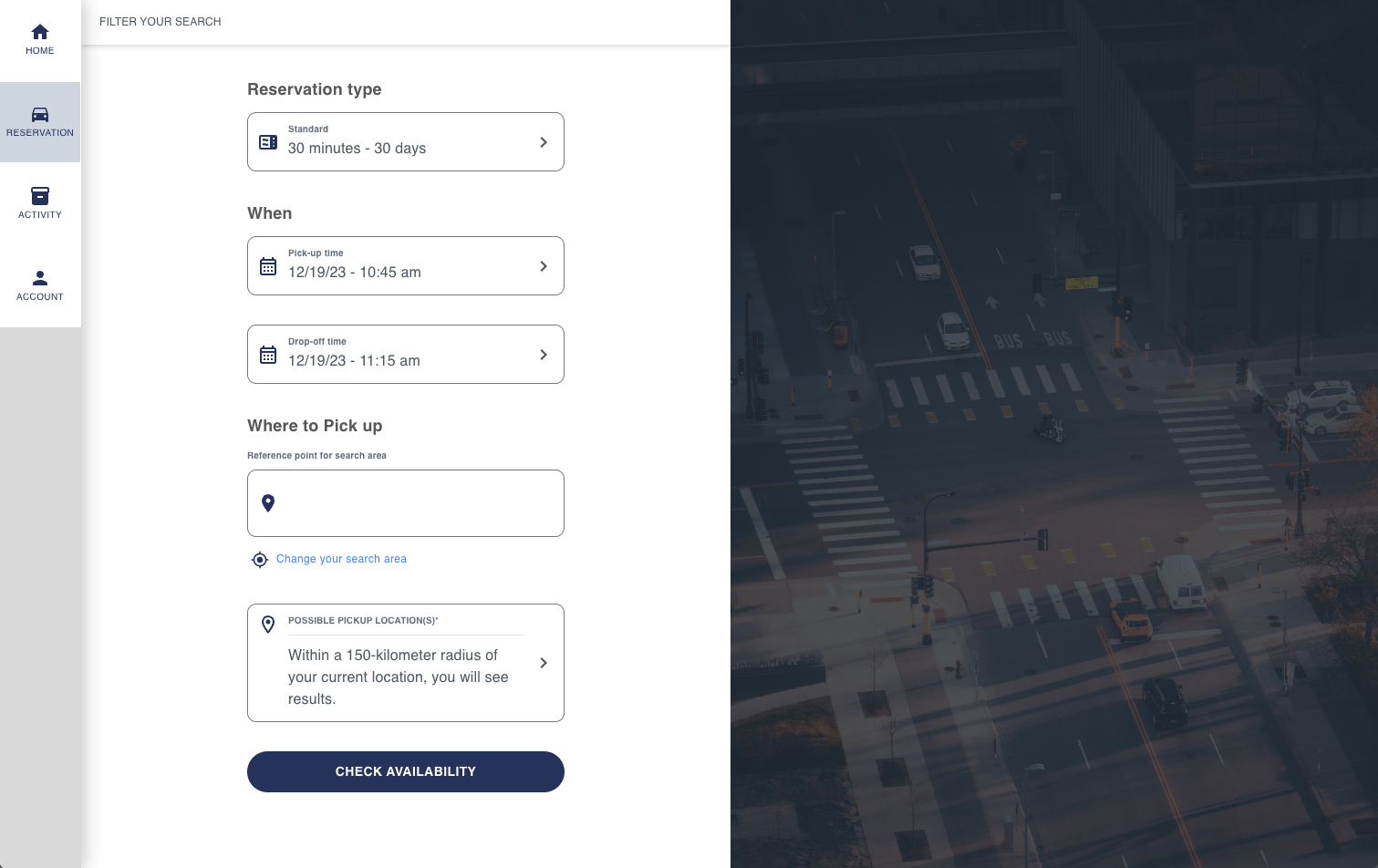The height and width of the screenshot is (868, 1378).
Task: Expand the Pick-up time chevron
Action: tap(544, 266)
